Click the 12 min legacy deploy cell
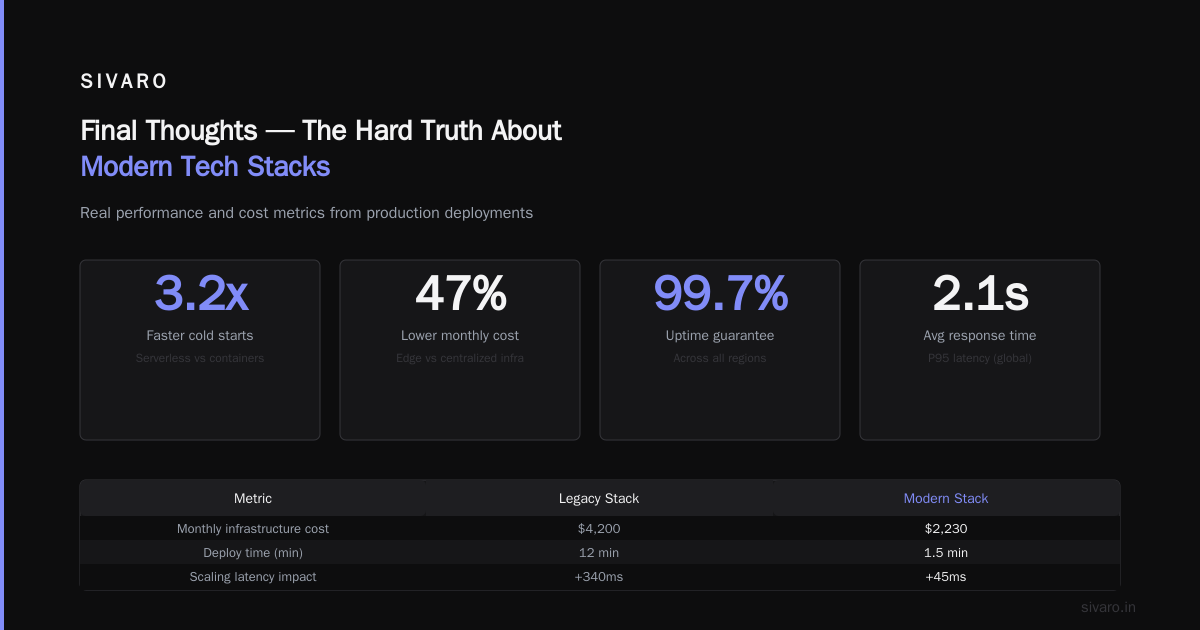This screenshot has width=1200, height=630. pos(599,552)
